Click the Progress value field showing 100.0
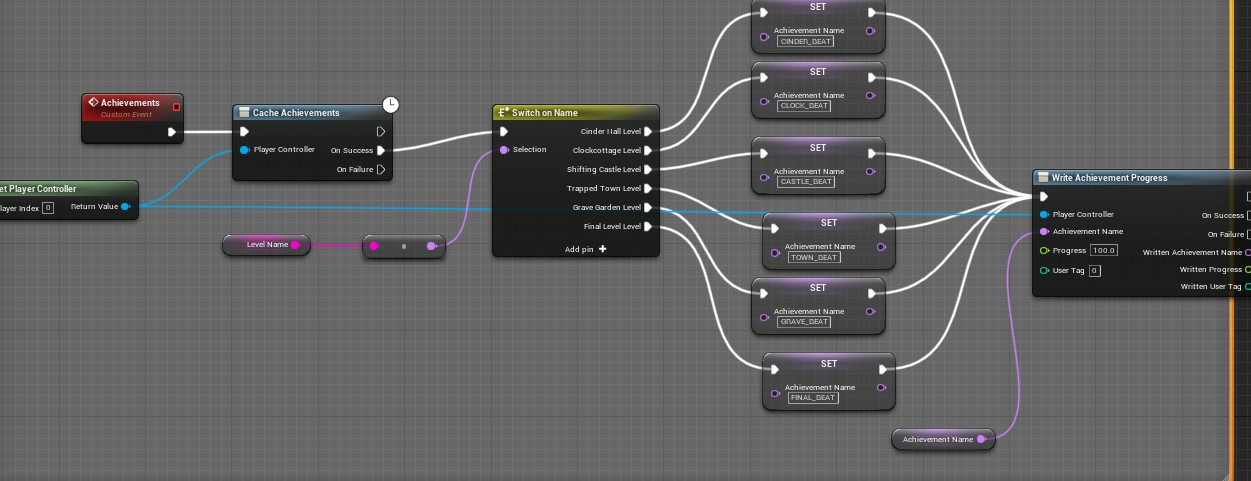Screen dimensions: 1251x481 tap(1104, 251)
